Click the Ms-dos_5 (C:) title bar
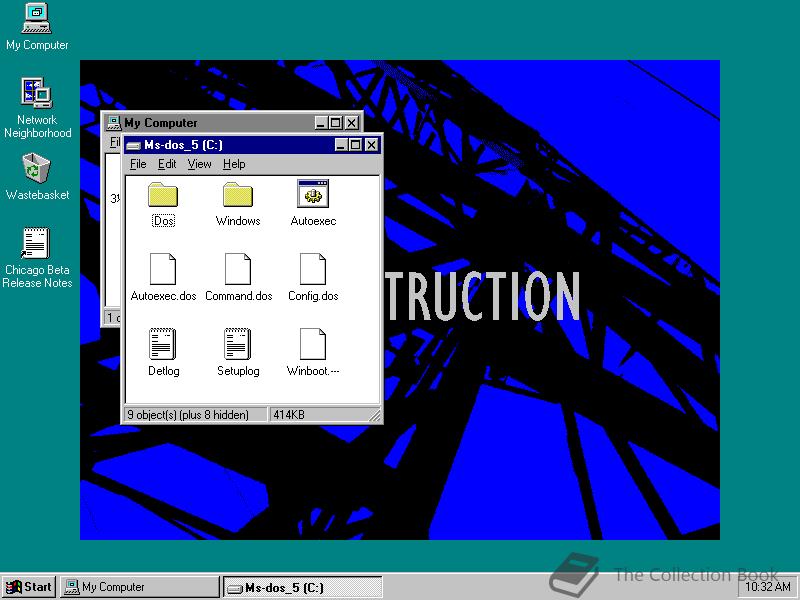 click(x=253, y=145)
